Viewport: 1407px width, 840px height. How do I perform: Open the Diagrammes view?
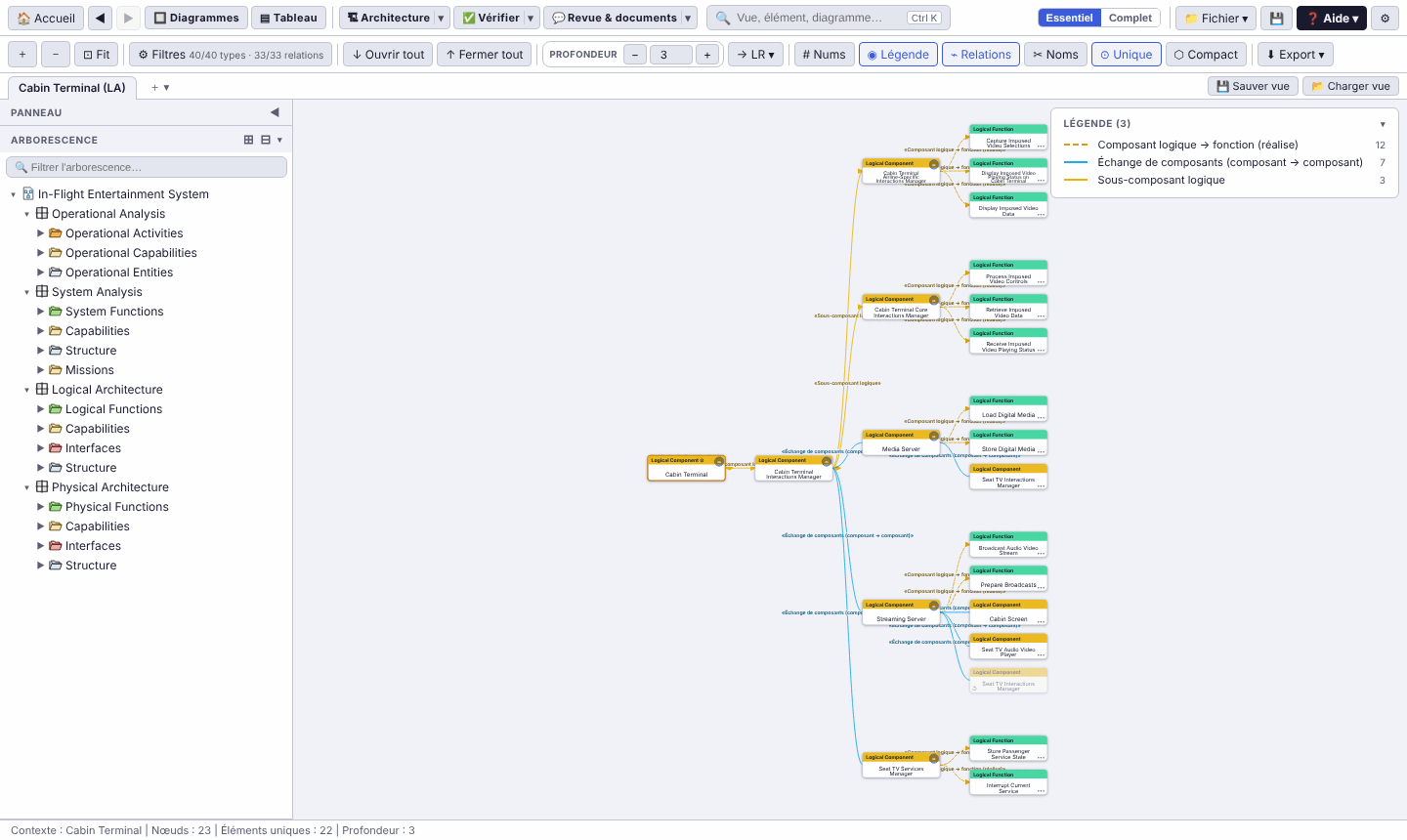coord(195,18)
